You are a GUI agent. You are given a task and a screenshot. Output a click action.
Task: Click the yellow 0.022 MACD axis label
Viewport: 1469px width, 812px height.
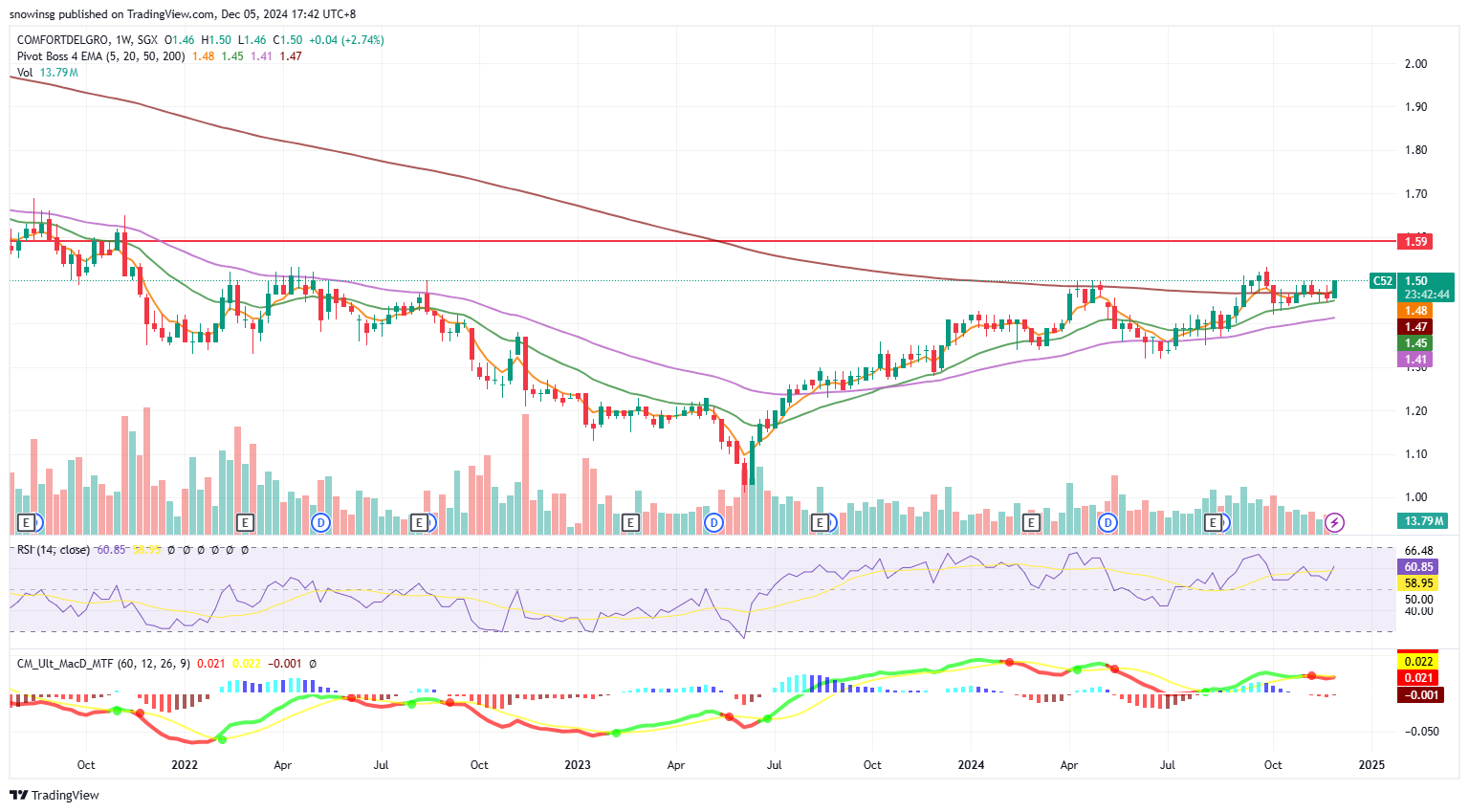tap(1419, 661)
